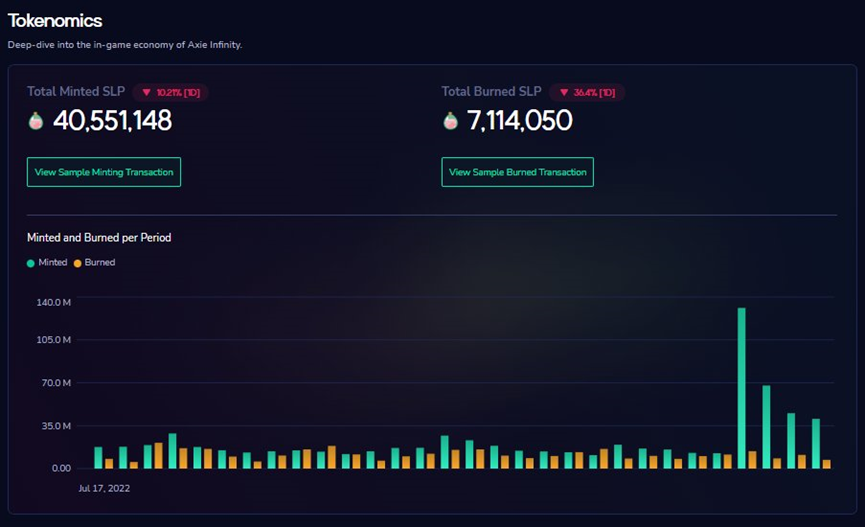Click the 105.0 M axis label
The image size is (865, 527).
pos(54,340)
